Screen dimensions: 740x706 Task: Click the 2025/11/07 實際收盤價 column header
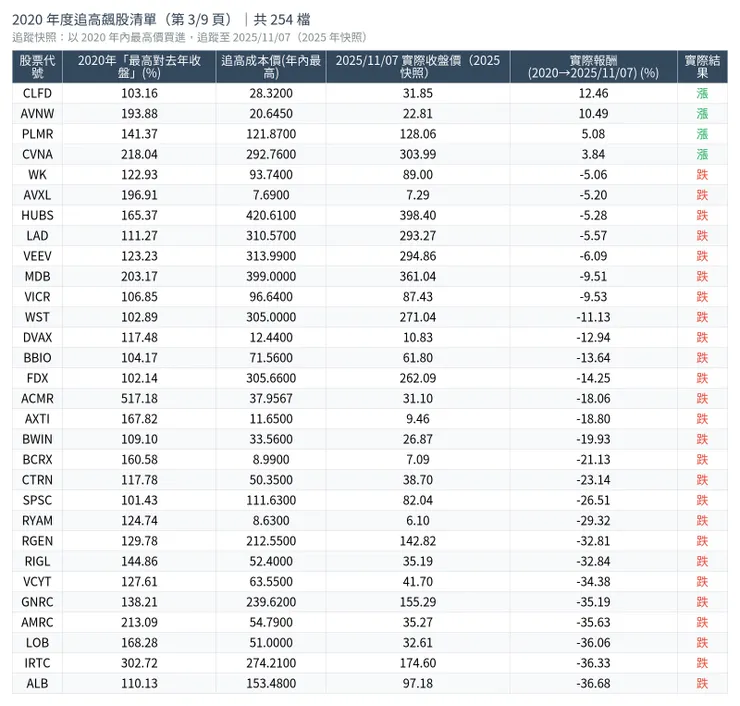coord(418,67)
